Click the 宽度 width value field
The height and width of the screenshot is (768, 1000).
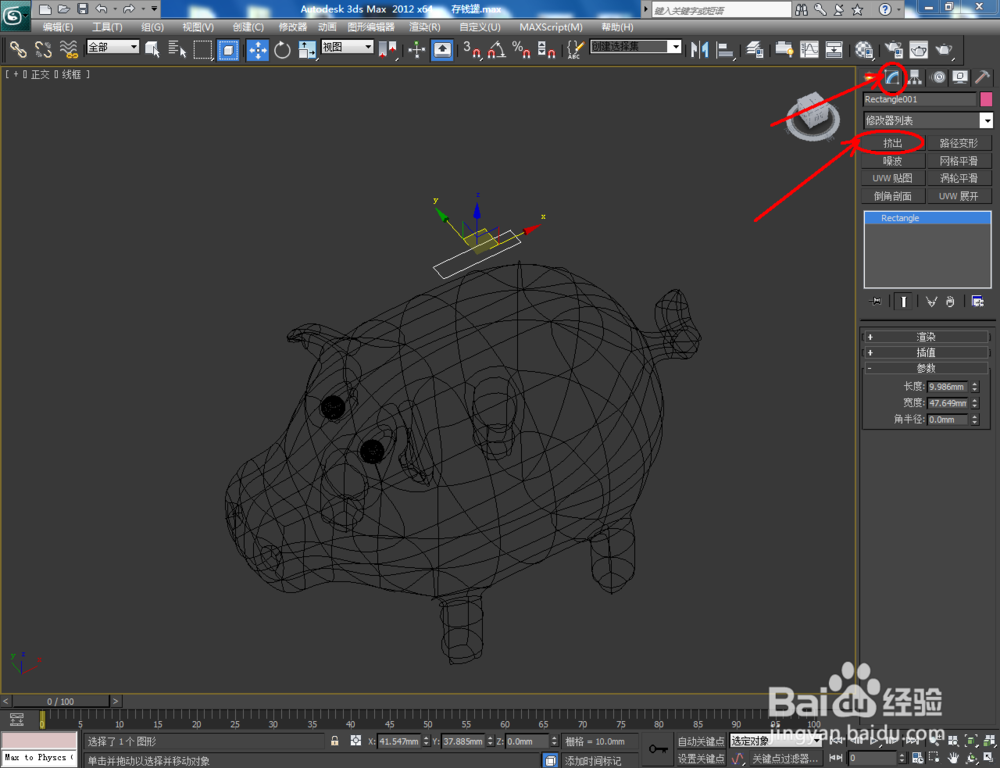(x=948, y=403)
